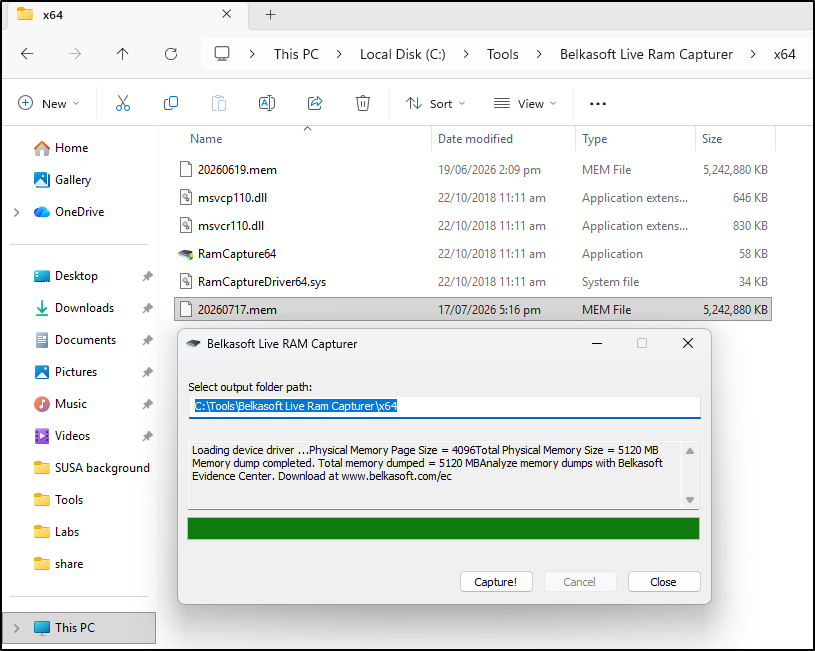The image size is (815, 651).
Task: Click the RamCaptureDriver64.sys file icon
Action: (x=186, y=281)
